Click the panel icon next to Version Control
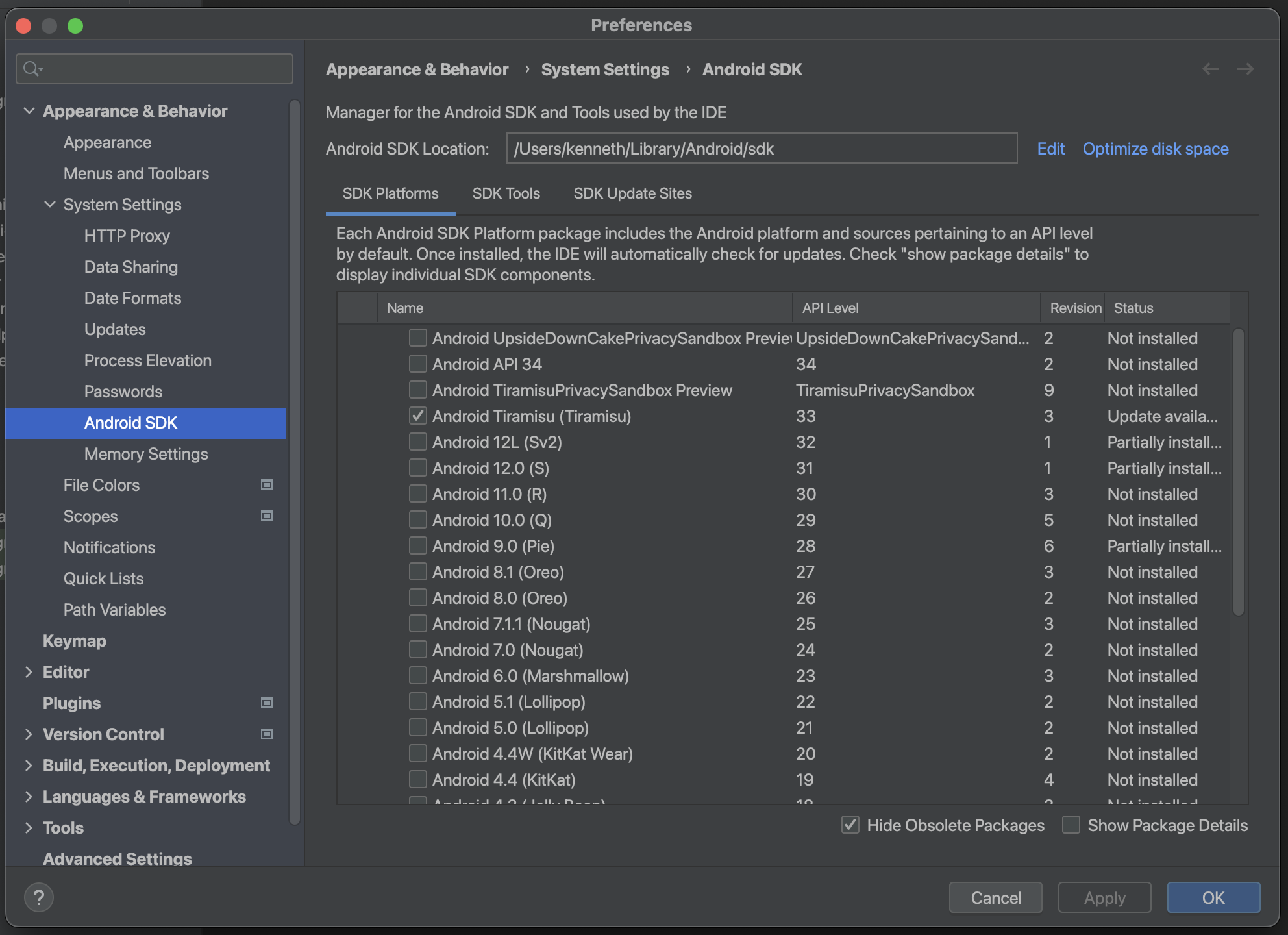The width and height of the screenshot is (1288, 935). [x=266, y=734]
